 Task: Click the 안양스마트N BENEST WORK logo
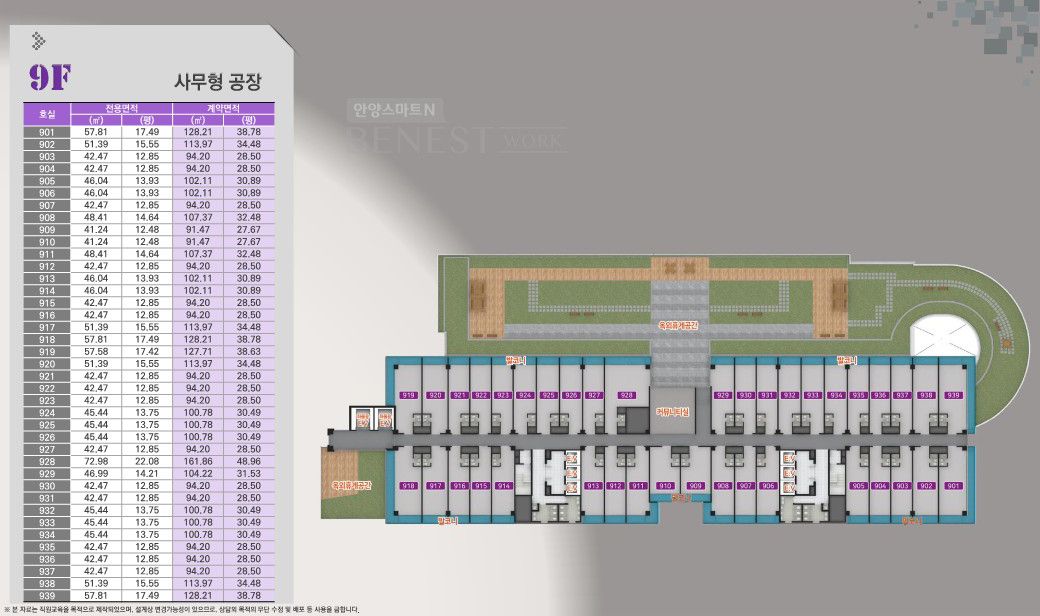click(455, 126)
